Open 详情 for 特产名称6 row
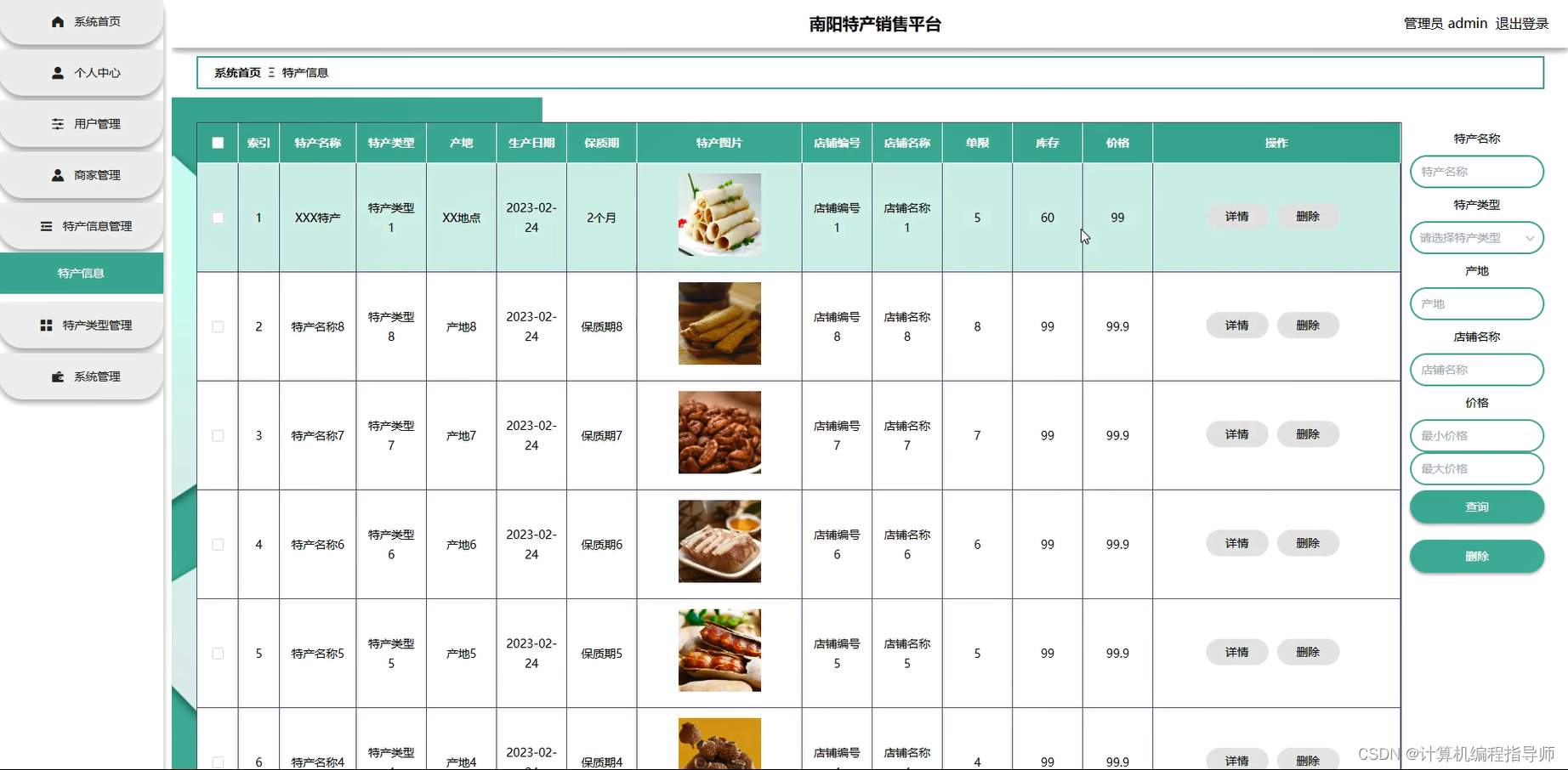This screenshot has height=770, width=1568. [1237, 543]
